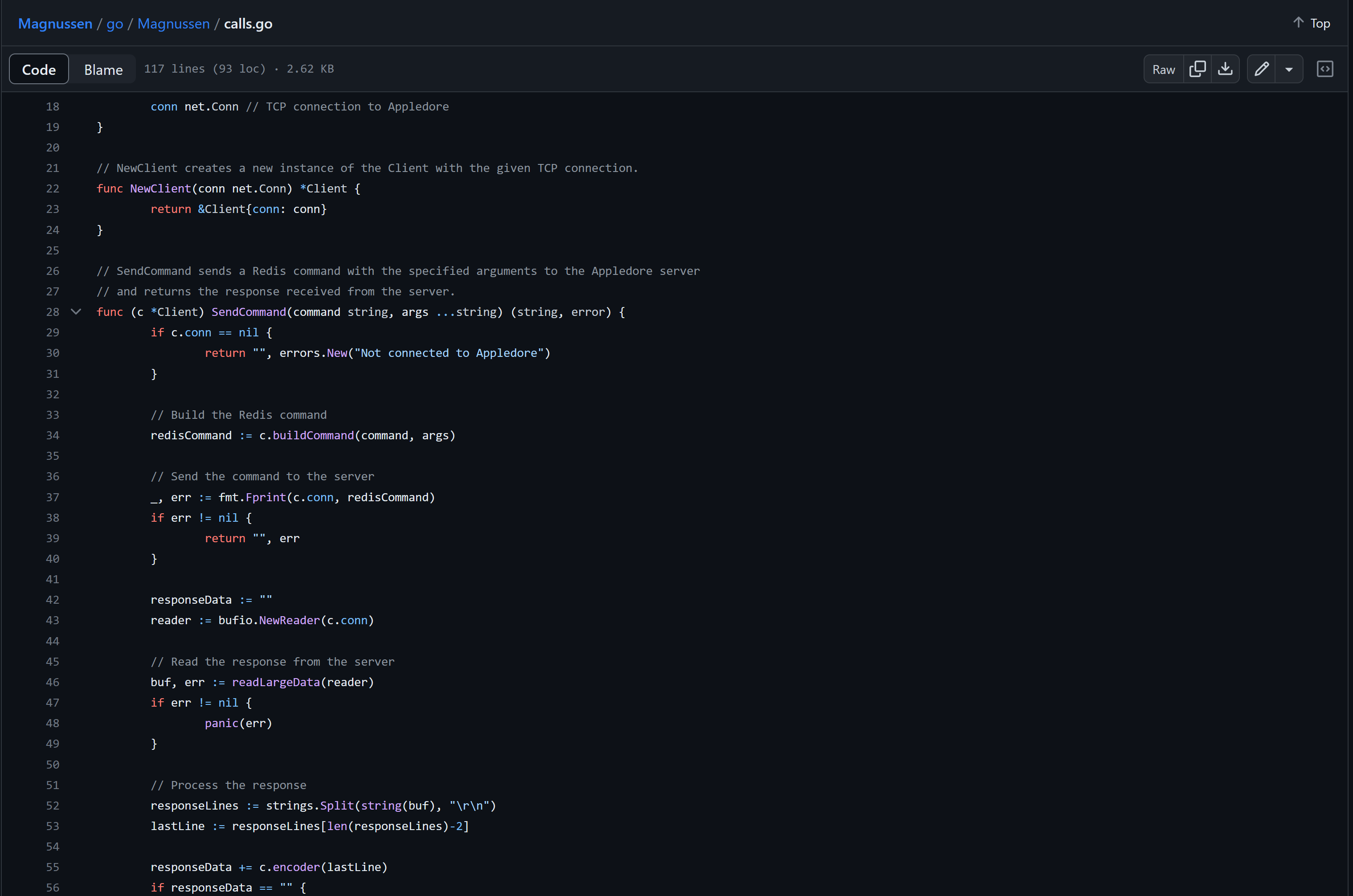
Task: Click the readLargeData function call
Action: [275, 682]
